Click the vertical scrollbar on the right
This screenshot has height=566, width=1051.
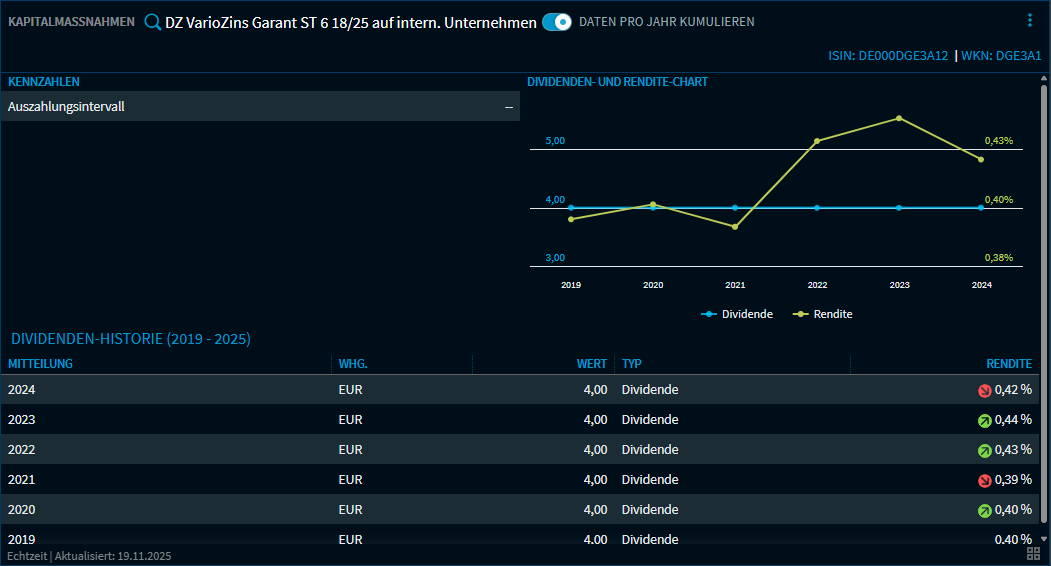1044,300
